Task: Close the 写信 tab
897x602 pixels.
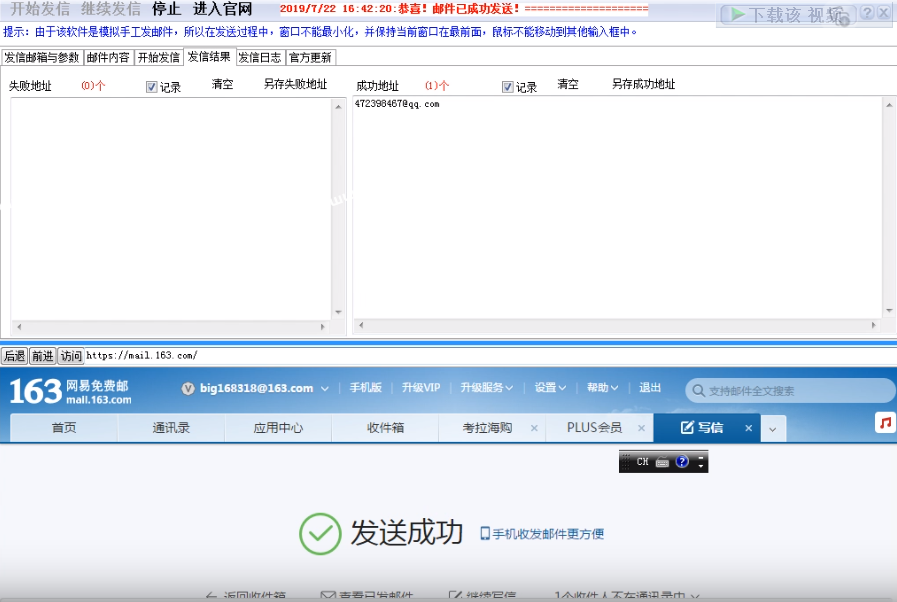Action: click(x=748, y=428)
